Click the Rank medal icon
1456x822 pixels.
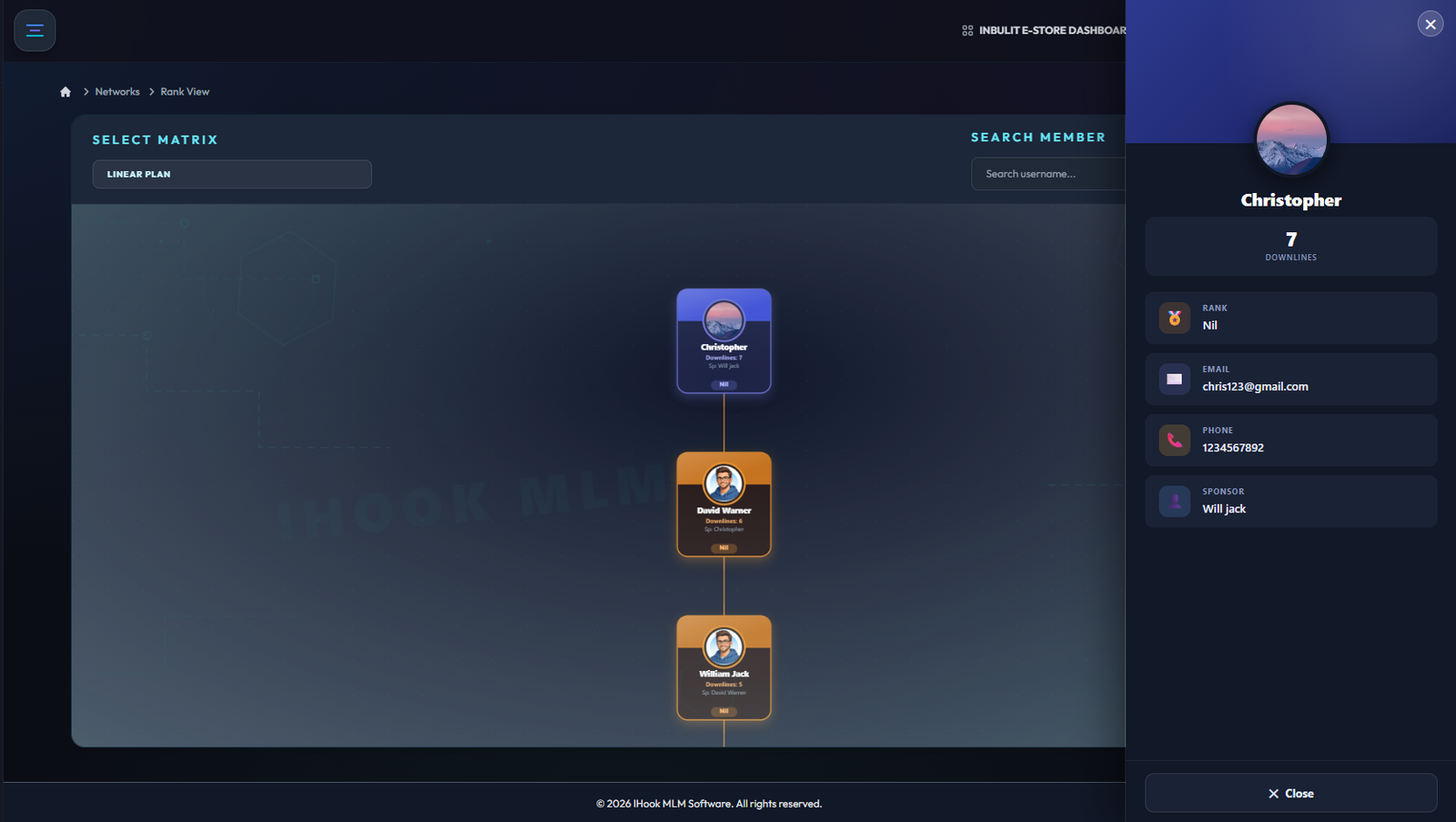(x=1175, y=318)
